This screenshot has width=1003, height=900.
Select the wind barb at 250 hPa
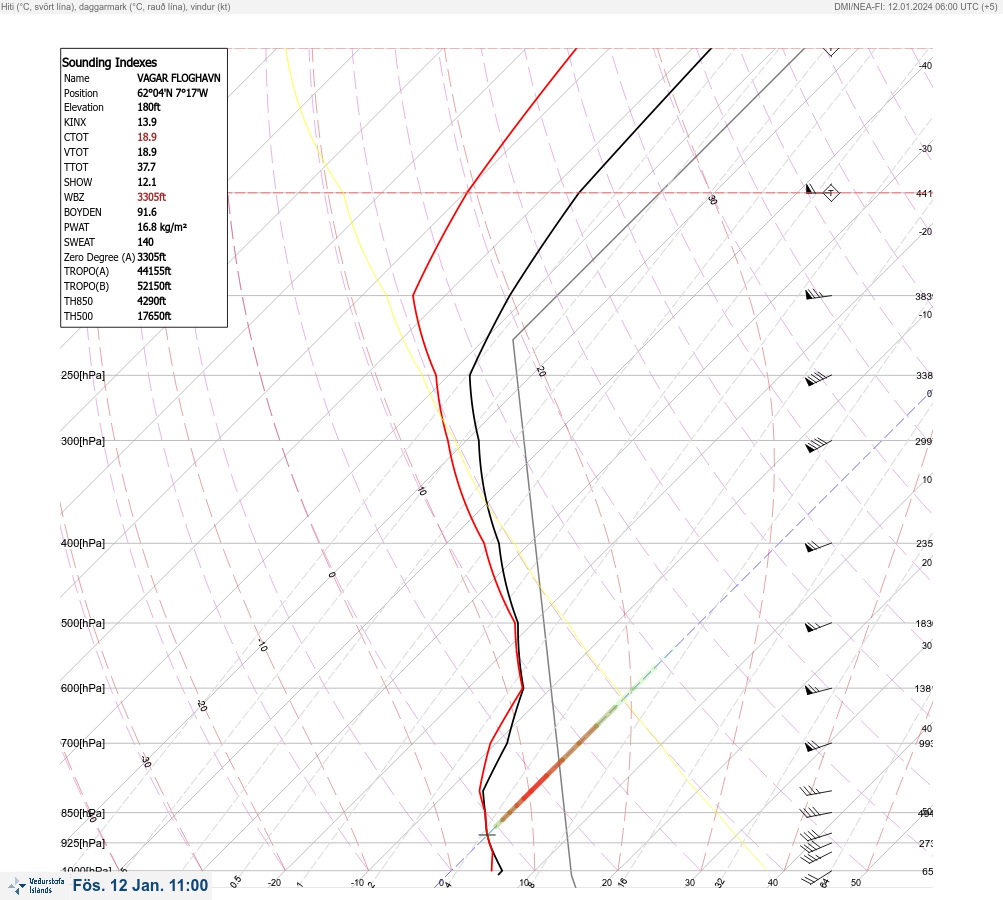click(x=818, y=379)
